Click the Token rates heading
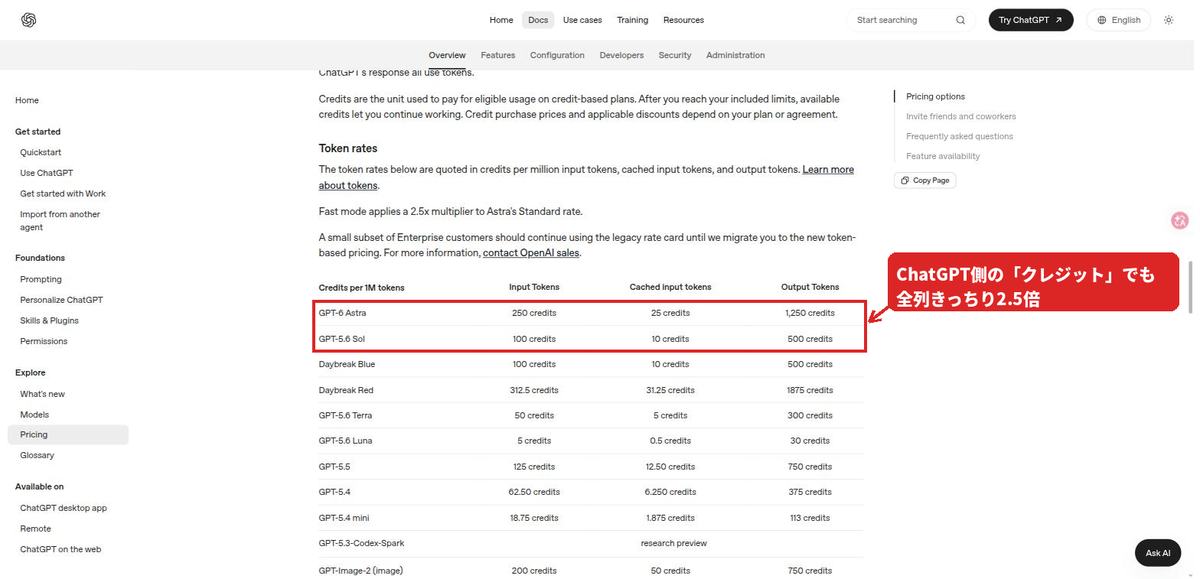This screenshot has height=579, width=1200. point(348,148)
